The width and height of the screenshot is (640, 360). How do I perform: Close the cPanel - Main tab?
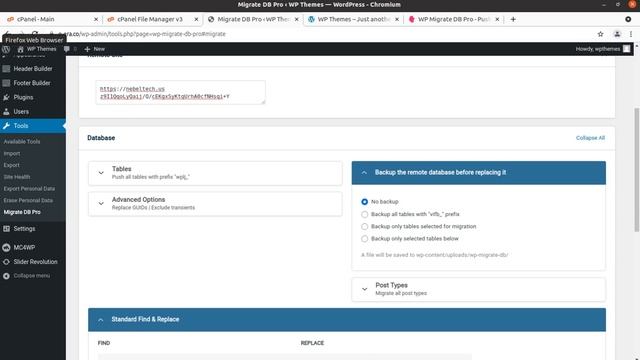coord(96,19)
